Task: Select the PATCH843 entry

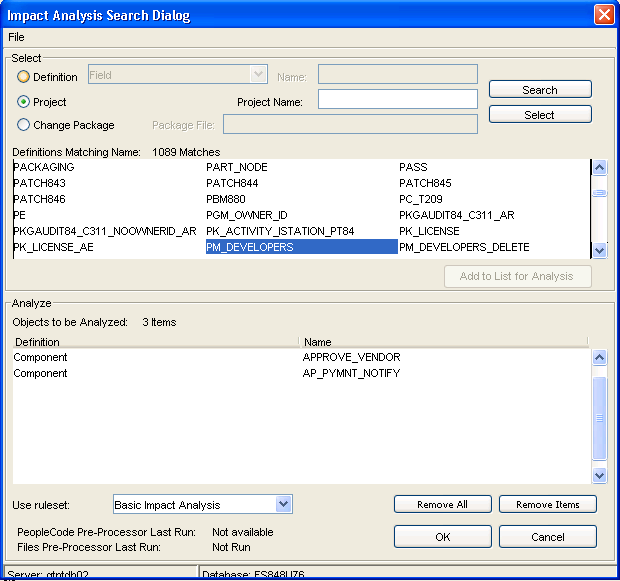Action: coord(40,183)
